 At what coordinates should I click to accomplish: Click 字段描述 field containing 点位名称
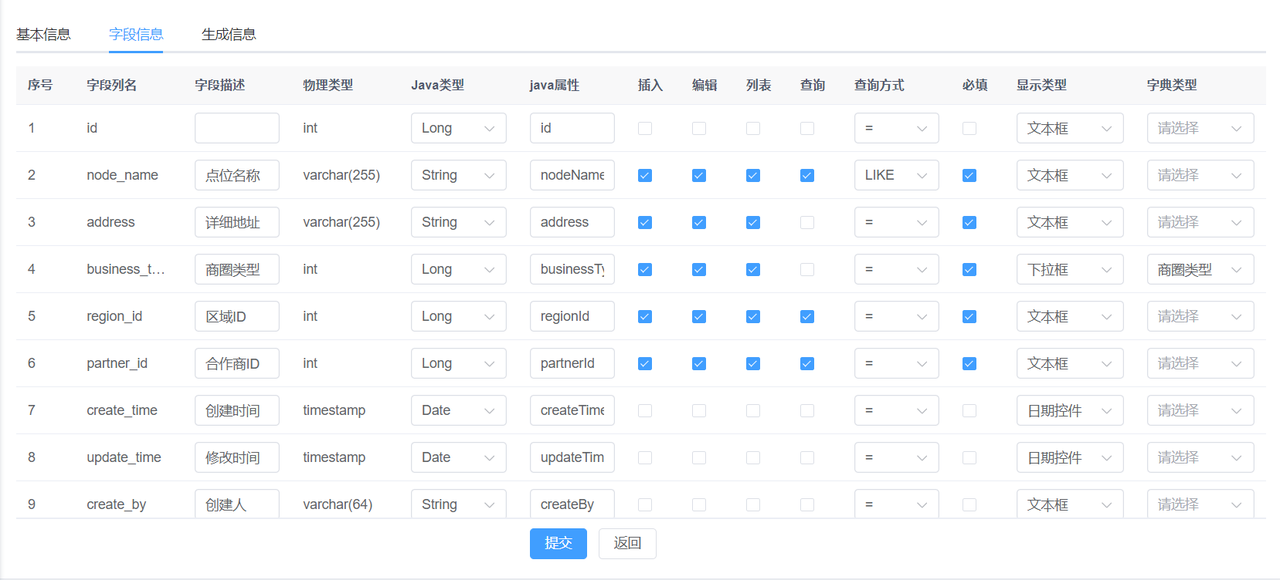point(237,175)
